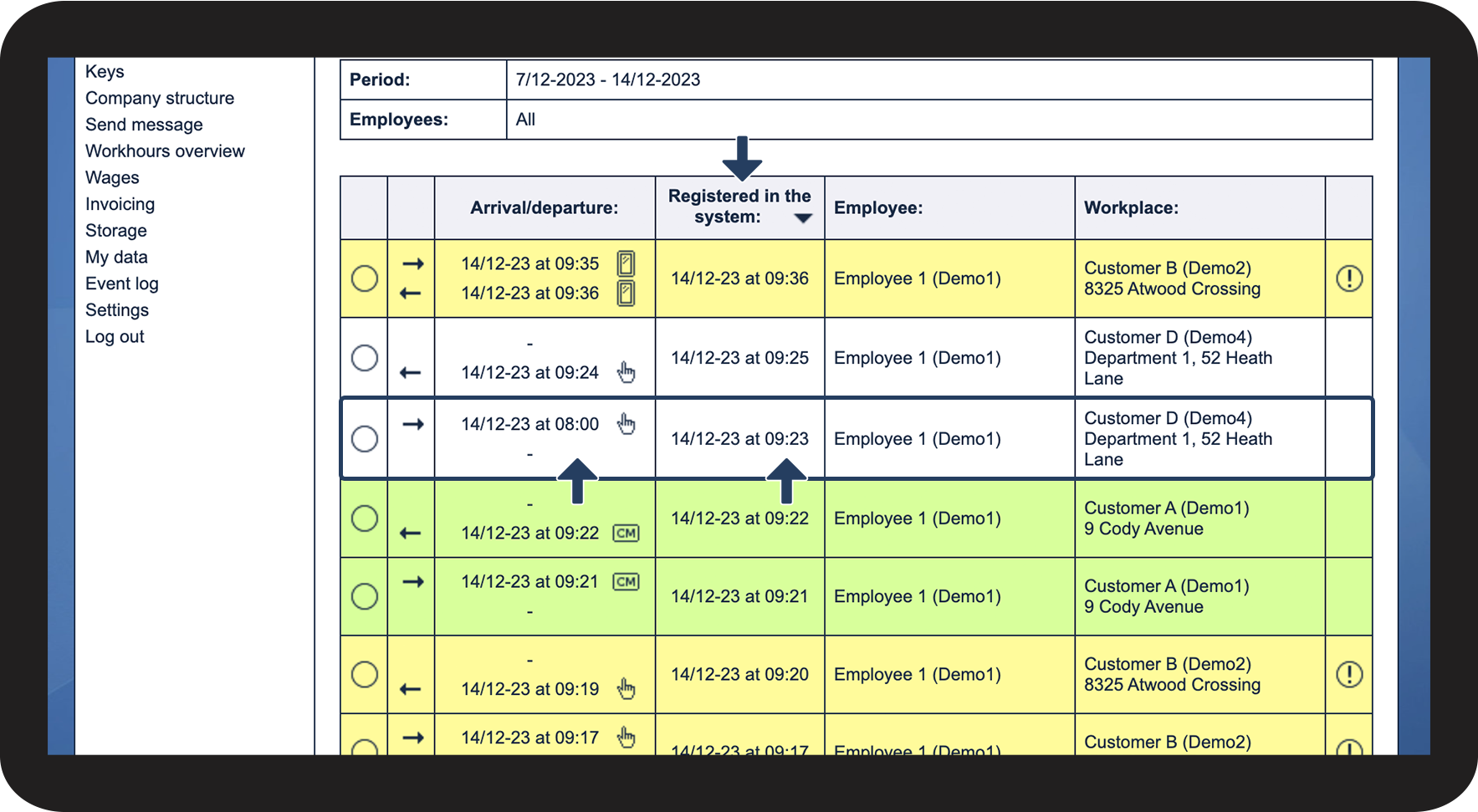Open Workhours overview in the sidebar
The width and height of the screenshot is (1478, 812).
(x=165, y=151)
